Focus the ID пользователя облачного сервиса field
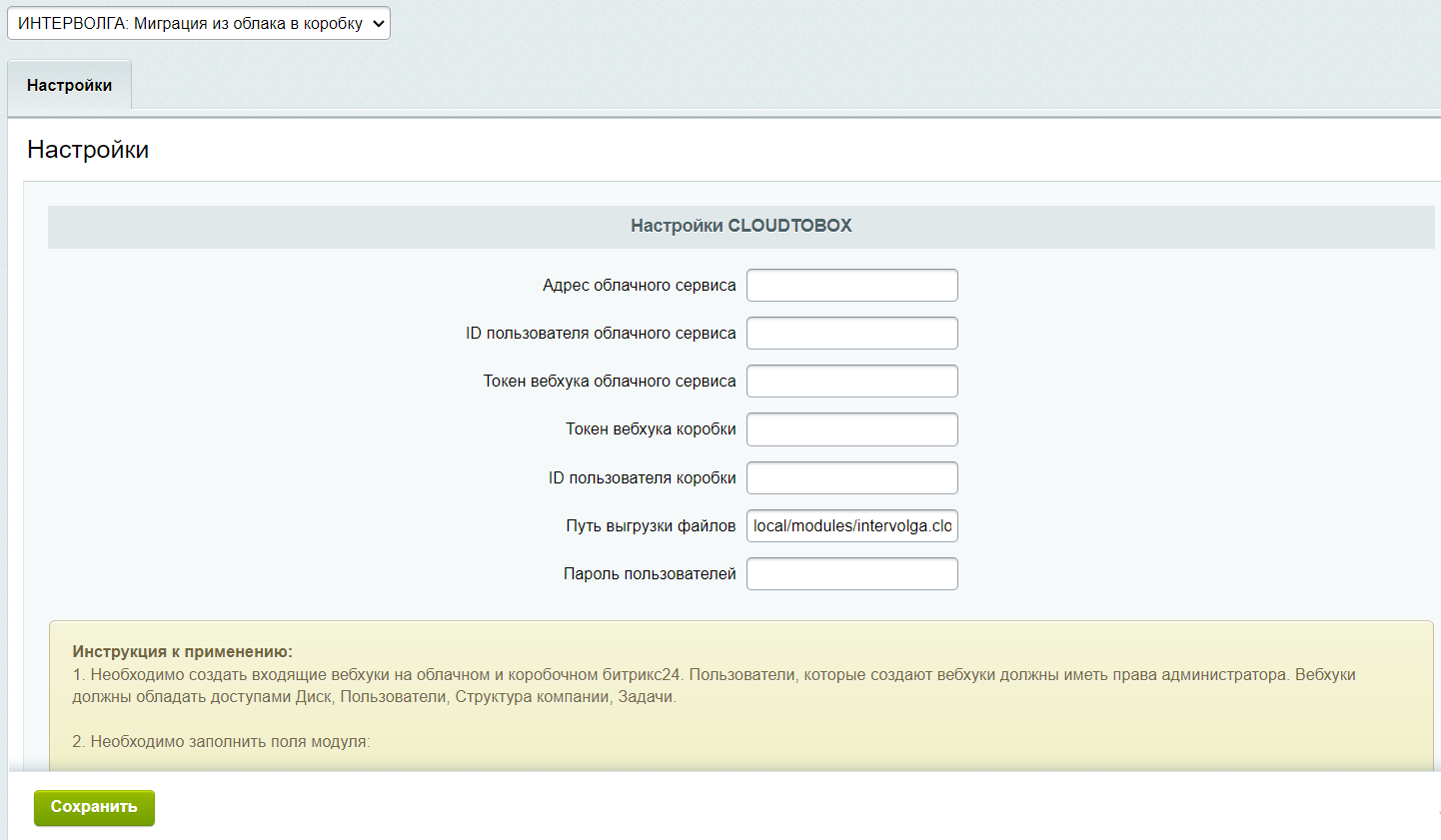Viewport: 1441px width, 840px height. point(851,334)
